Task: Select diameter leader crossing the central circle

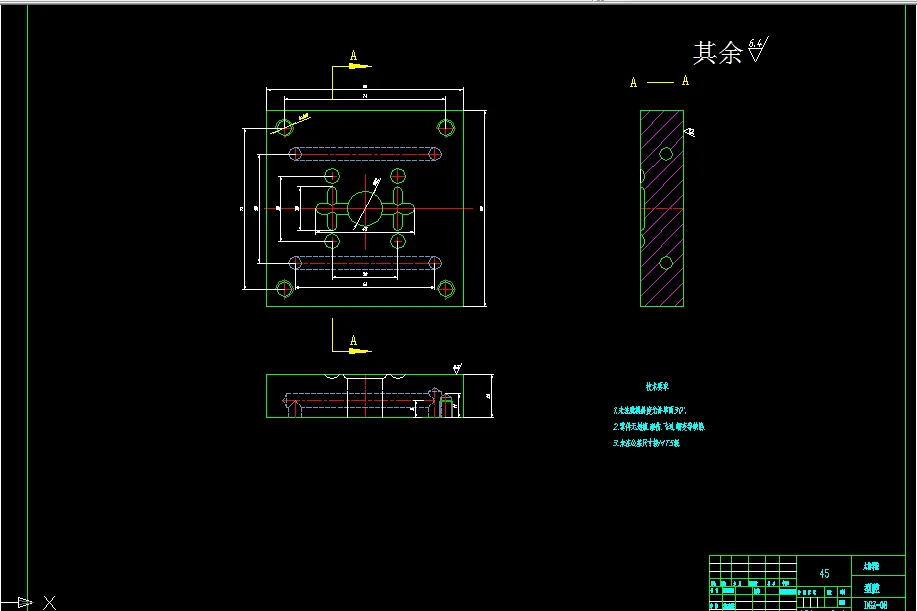Action: (367, 205)
